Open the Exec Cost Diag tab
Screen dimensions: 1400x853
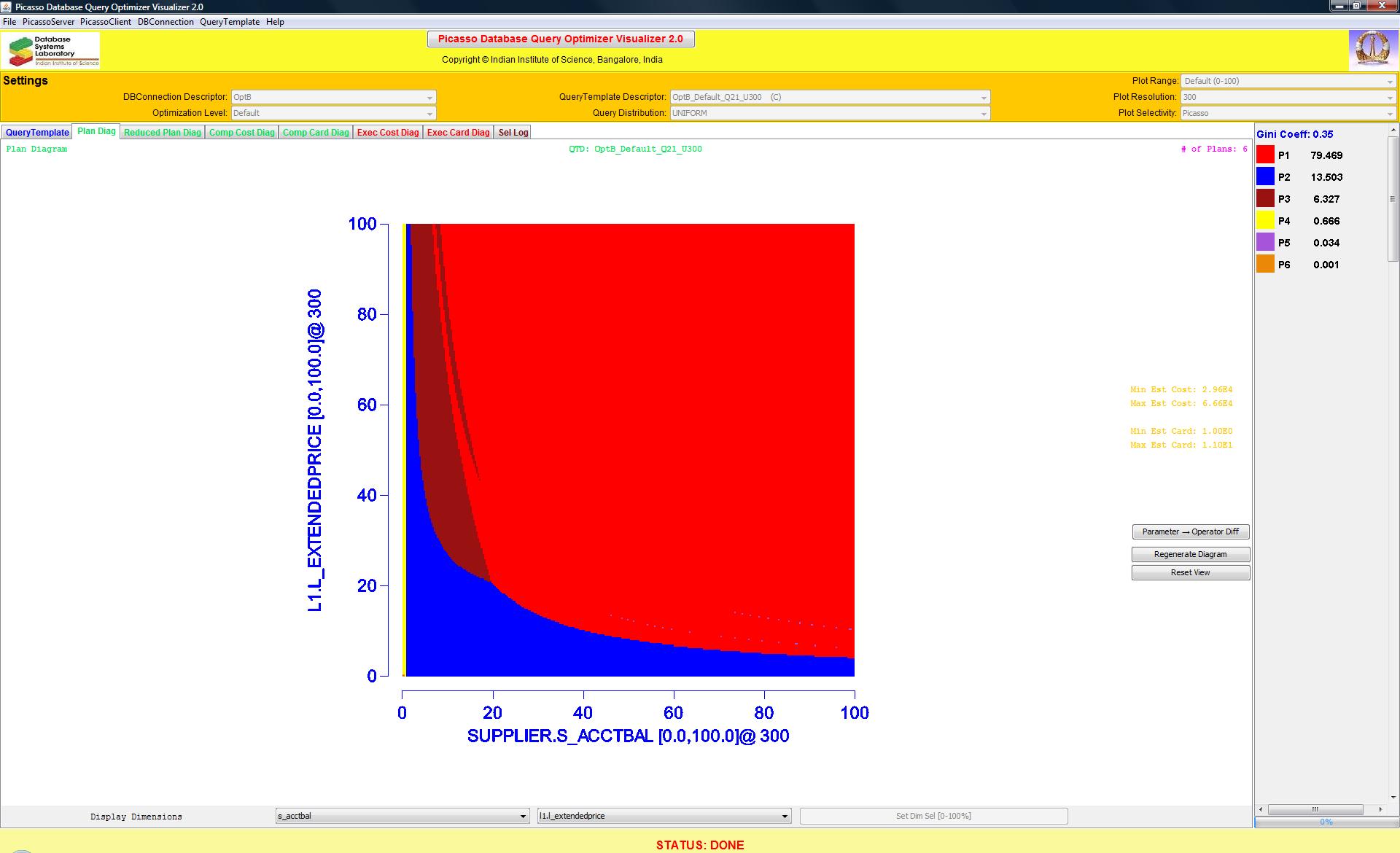click(x=388, y=133)
